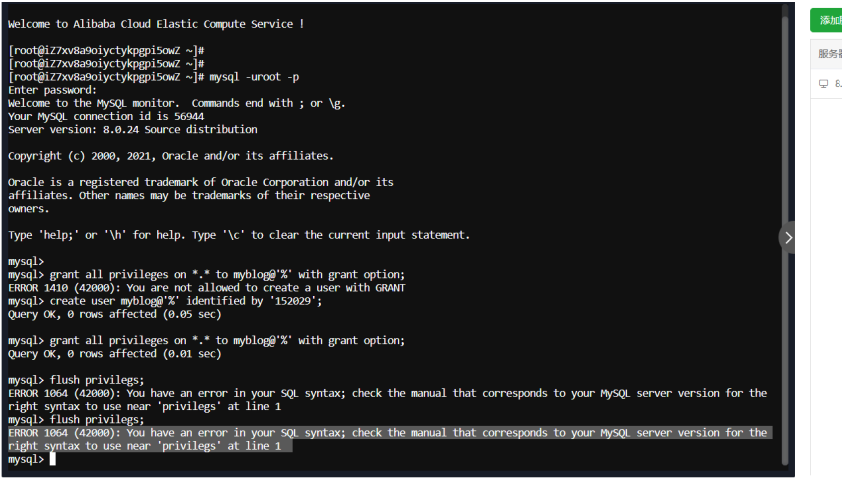Click the 'Your MySQL connection id is 56944' line
Image resolution: width=842 pixels, height=481 pixels.
[x=105, y=116]
